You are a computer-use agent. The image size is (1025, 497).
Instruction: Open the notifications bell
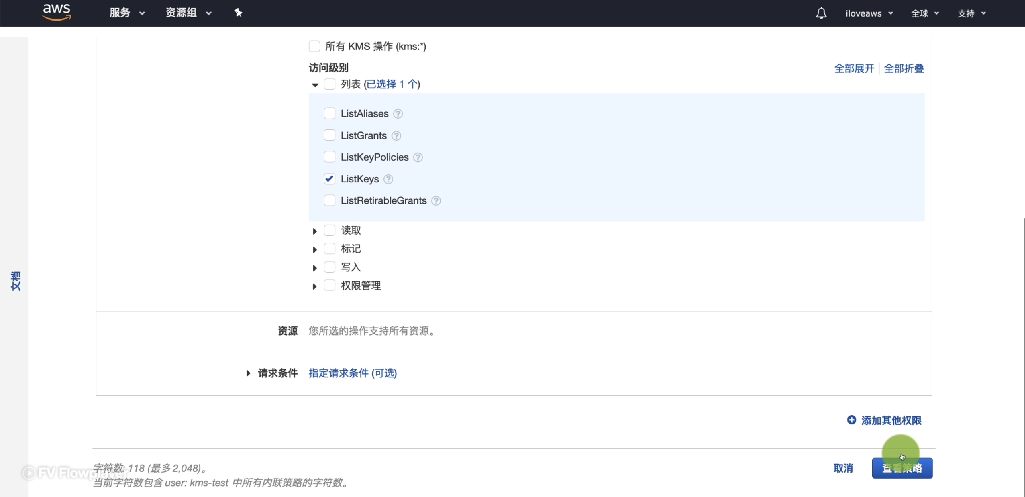point(821,13)
